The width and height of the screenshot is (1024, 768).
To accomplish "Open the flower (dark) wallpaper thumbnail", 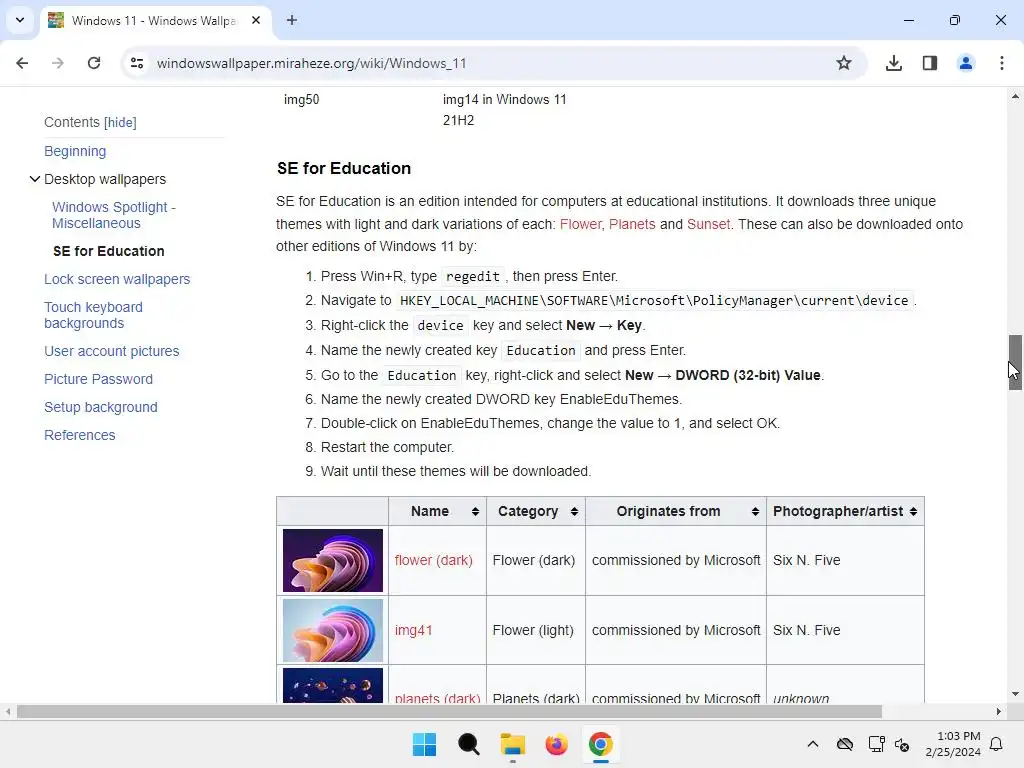I will coord(332,560).
